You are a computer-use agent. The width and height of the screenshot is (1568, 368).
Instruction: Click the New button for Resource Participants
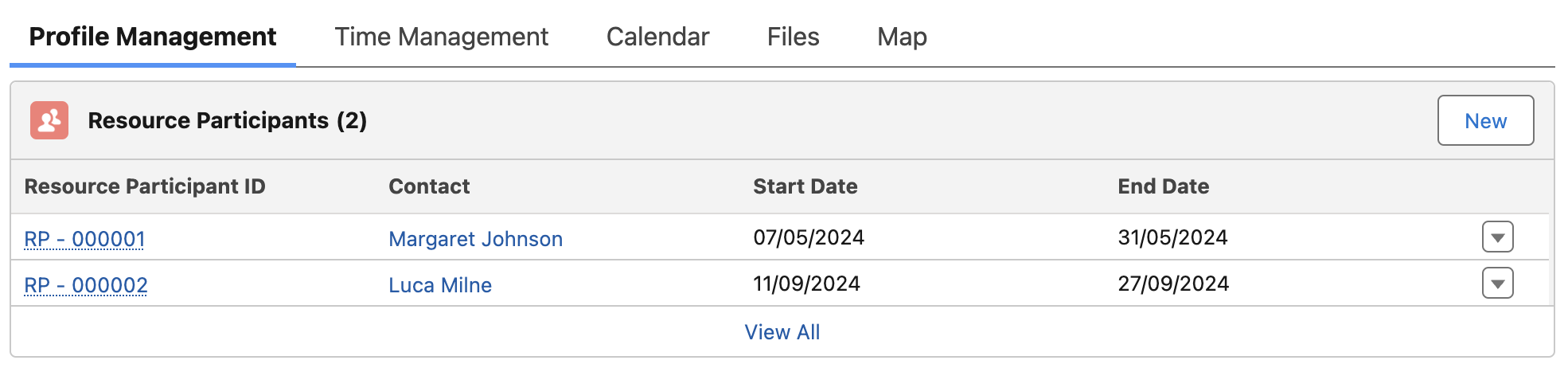coord(1485,120)
